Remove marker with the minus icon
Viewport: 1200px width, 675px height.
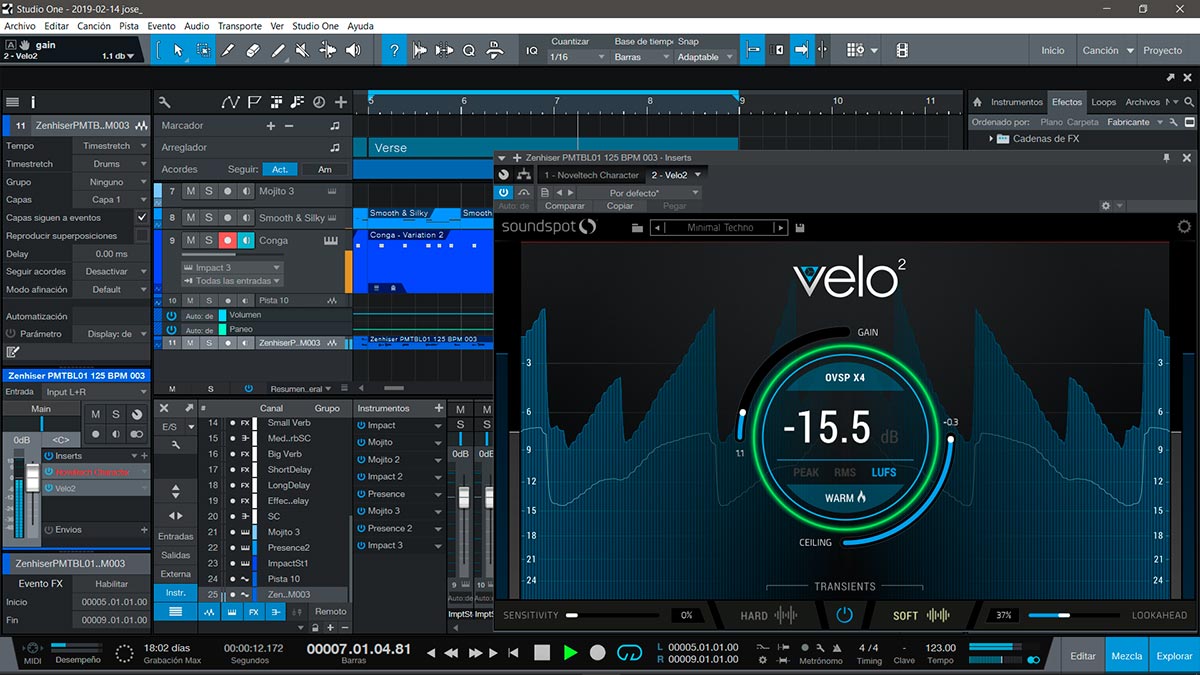coord(289,126)
